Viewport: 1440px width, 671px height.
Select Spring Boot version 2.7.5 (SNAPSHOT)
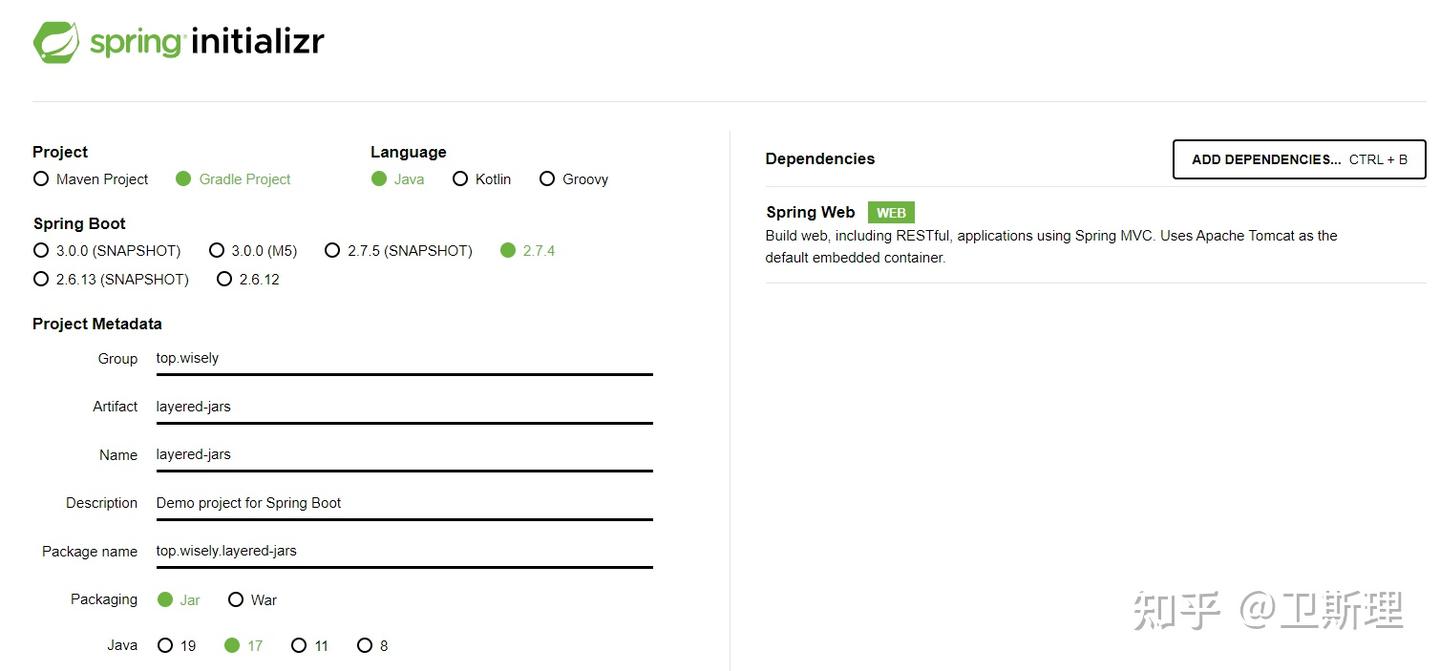332,250
